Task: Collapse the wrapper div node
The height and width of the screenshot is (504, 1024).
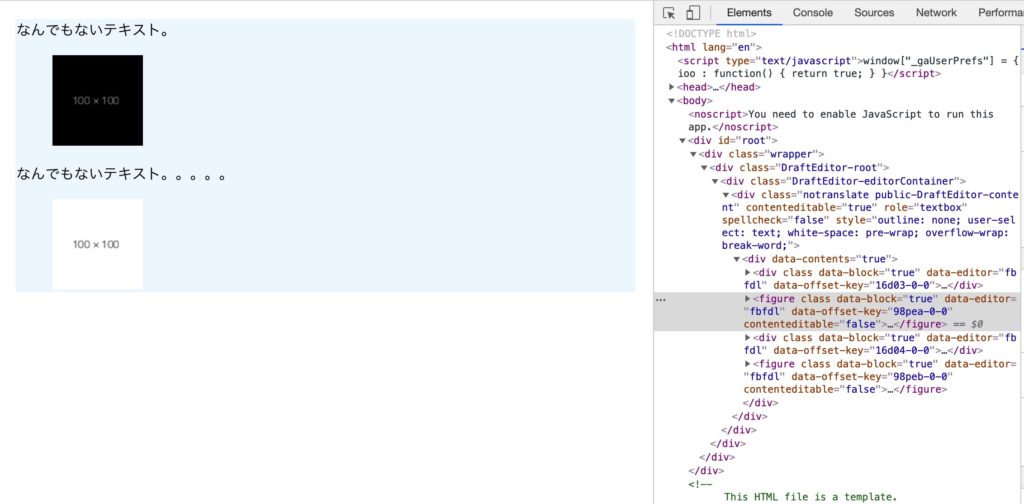Action: coord(694,154)
